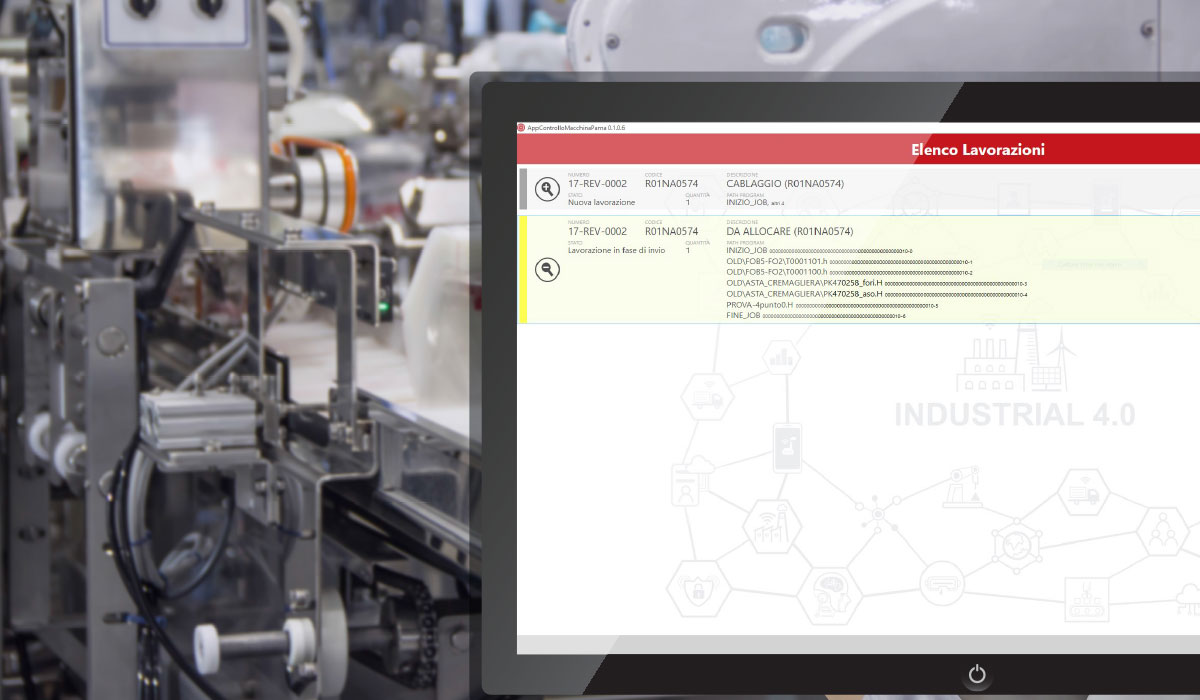This screenshot has width=1200, height=700.
Task: Click code R01NA0574 in the CABLAGGIO row
Action: point(671,184)
